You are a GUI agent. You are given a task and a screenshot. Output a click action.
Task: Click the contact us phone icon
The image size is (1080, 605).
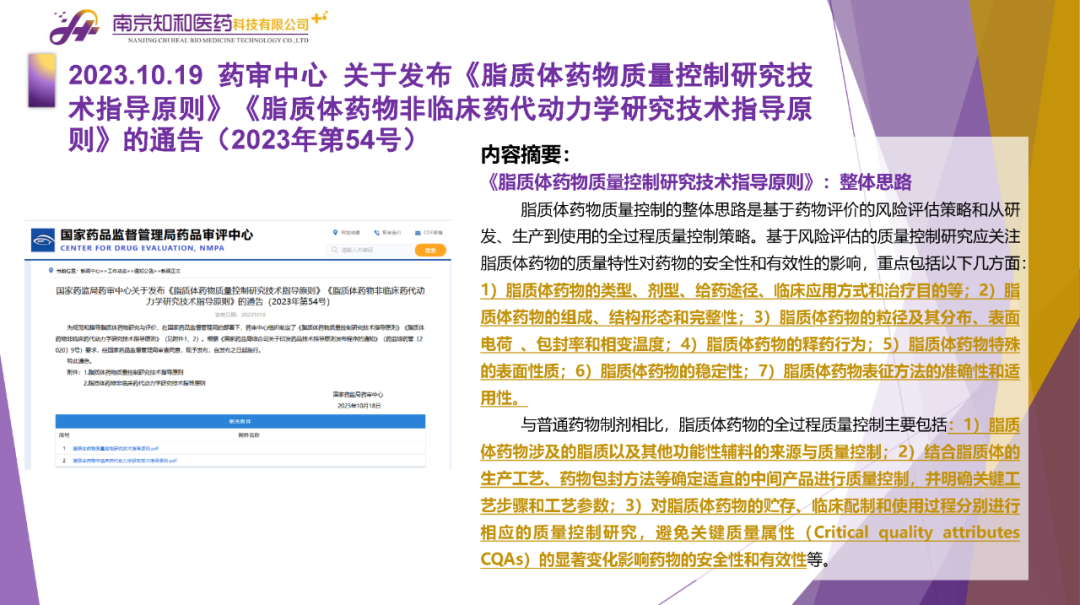tap(377, 232)
